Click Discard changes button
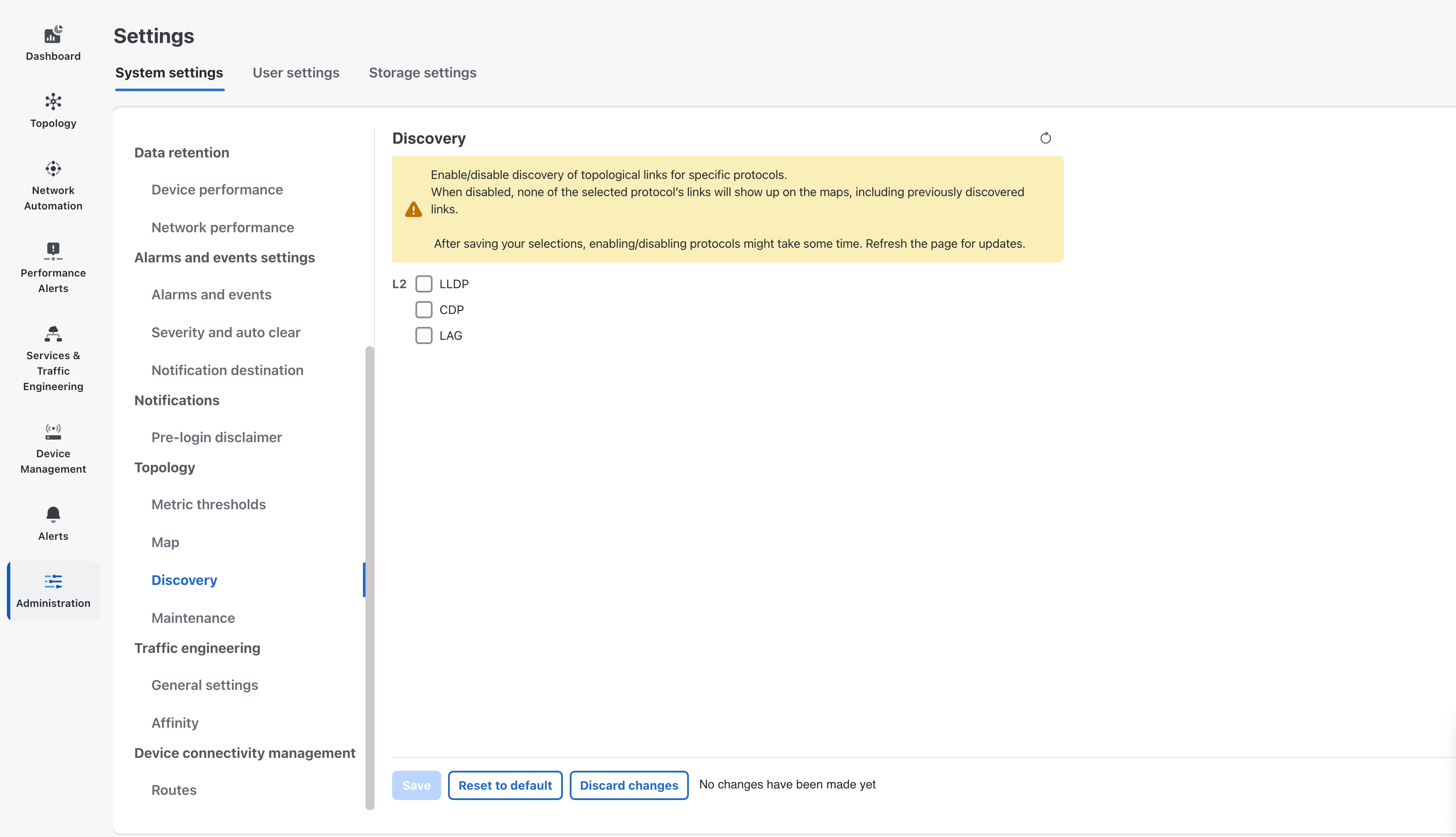This screenshot has height=837, width=1456. (x=629, y=785)
